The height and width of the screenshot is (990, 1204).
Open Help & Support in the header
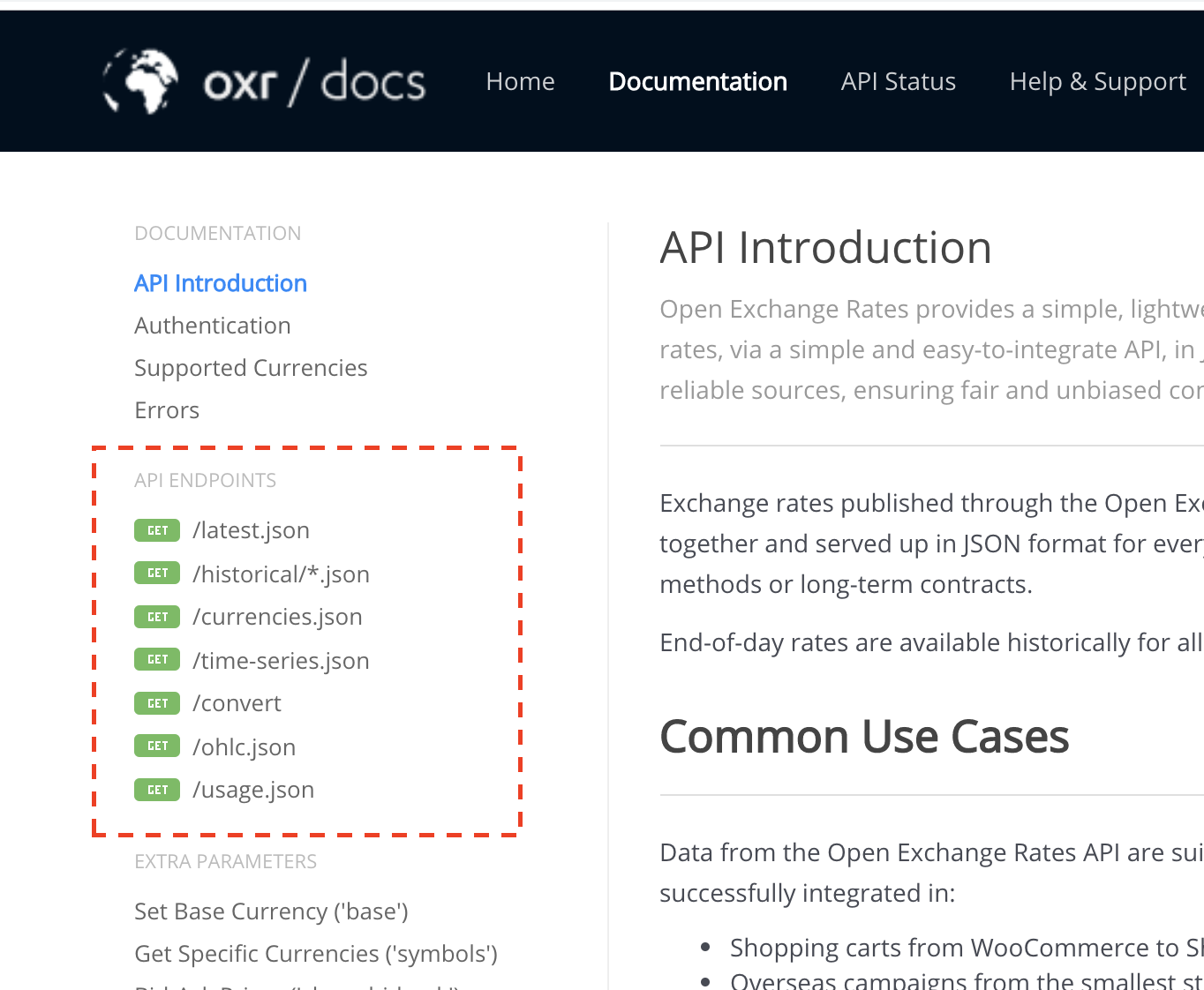1097,82
